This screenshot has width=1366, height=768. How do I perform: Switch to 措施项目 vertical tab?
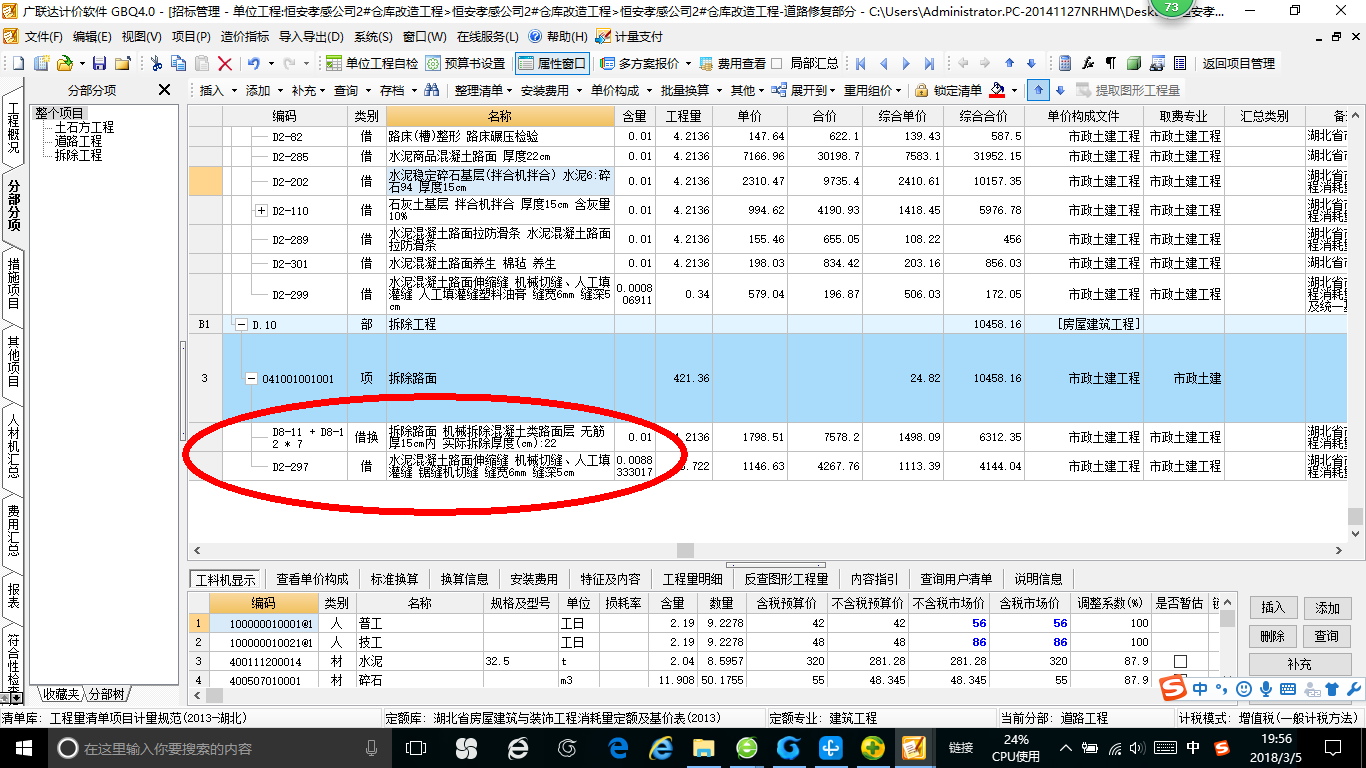(x=13, y=284)
